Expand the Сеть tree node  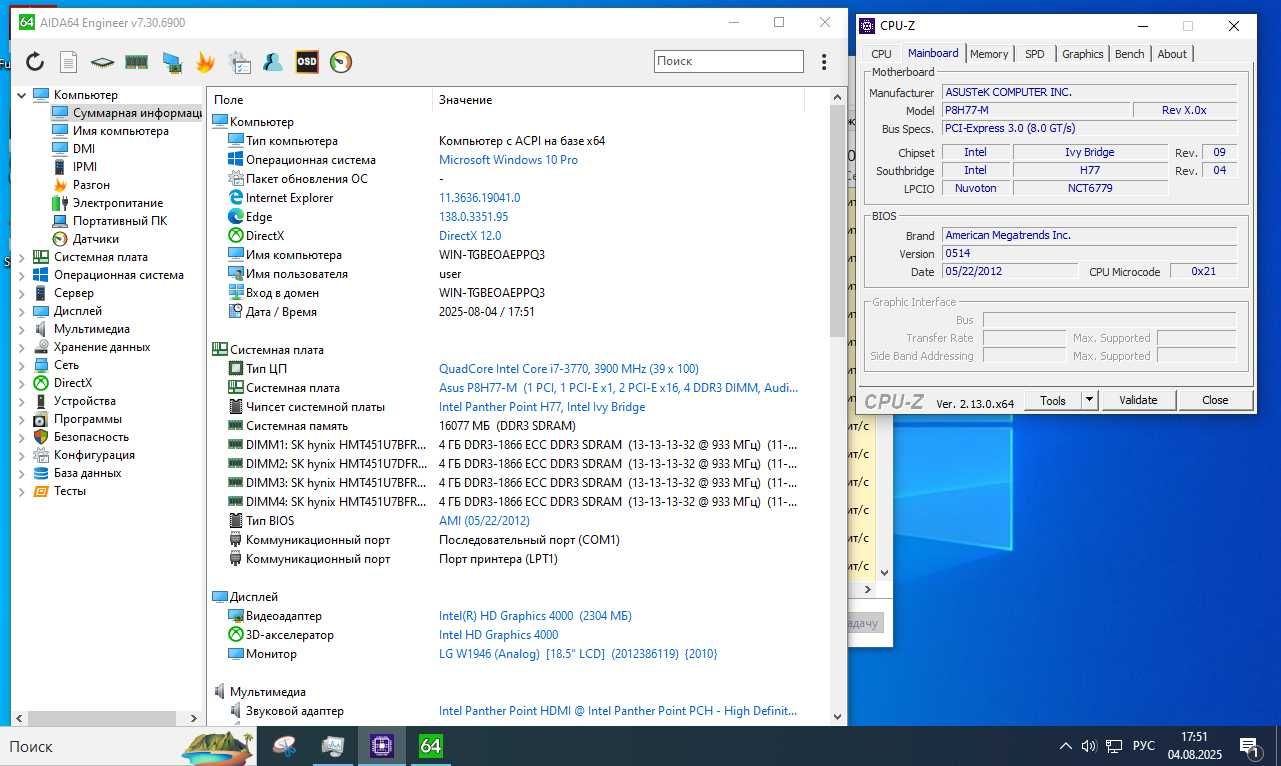(22, 365)
